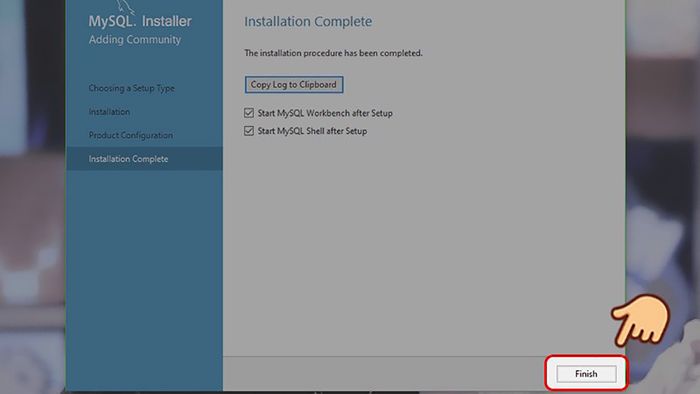This screenshot has height=394, width=700.
Task: Click the Finish button
Action: pyautogui.click(x=586, y=374)
